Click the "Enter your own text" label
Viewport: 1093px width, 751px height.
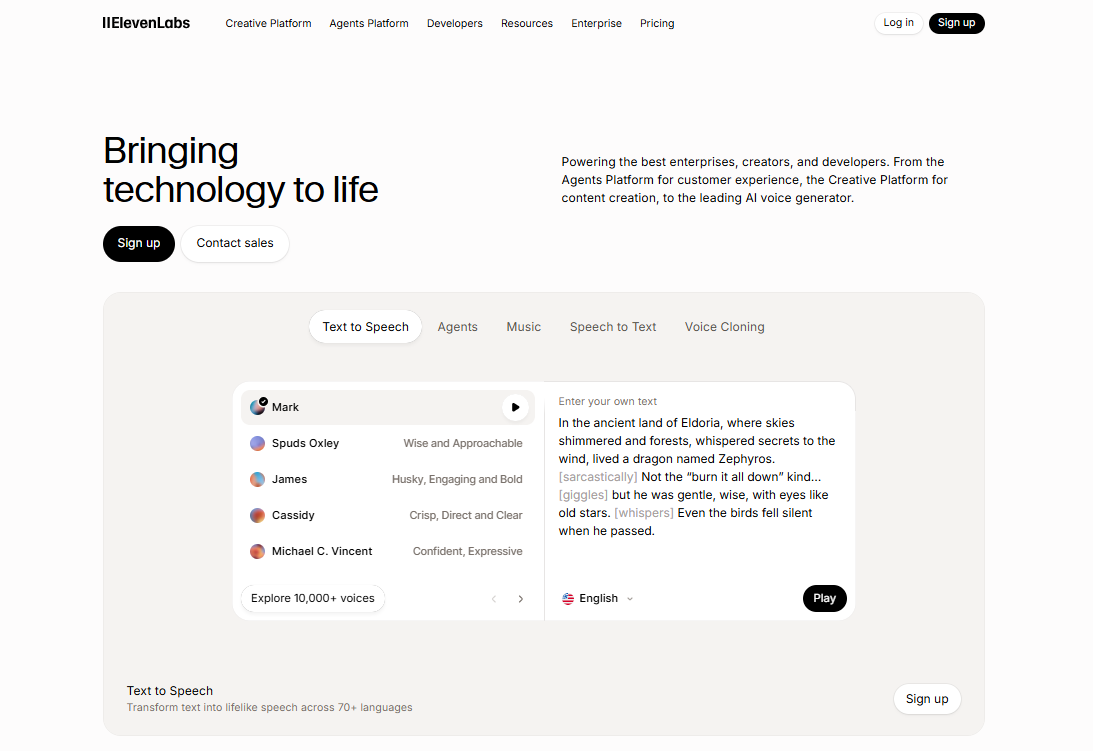tap(608, 402)
